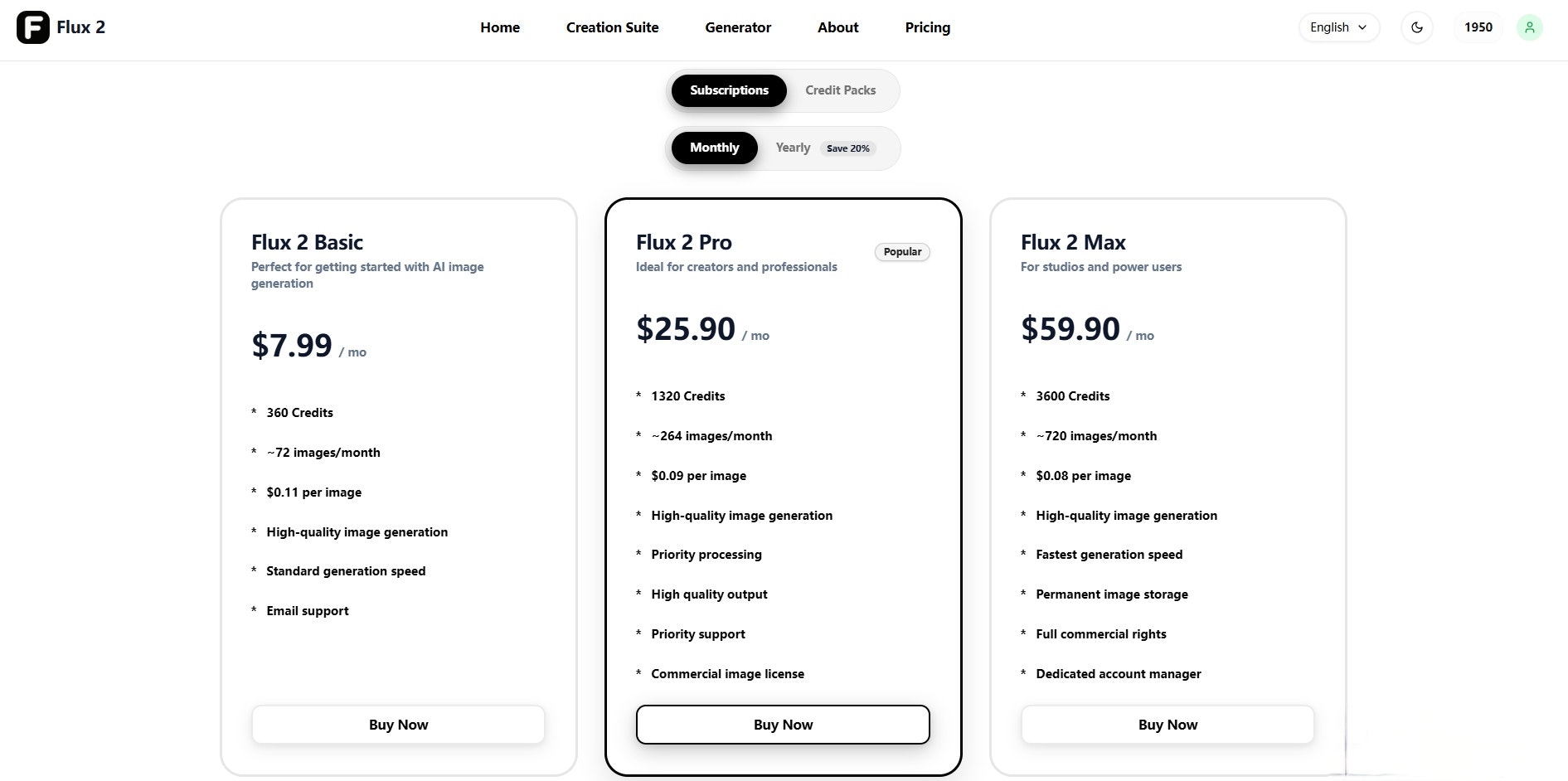Image resolution: width=1568 pixels, height=781 pixels.
Task: Toggle dark mode moon icon
Action: coord(1417,27)
